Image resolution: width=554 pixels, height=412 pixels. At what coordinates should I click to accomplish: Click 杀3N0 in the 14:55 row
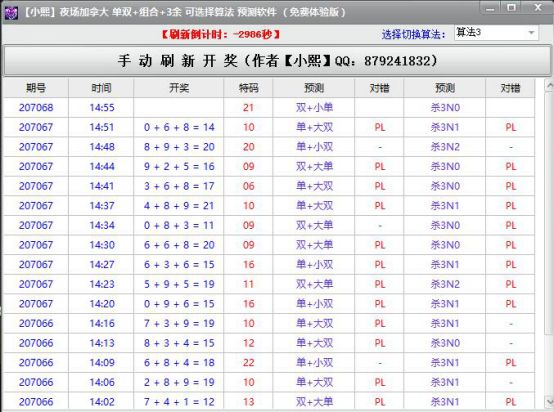pos(445,107)
